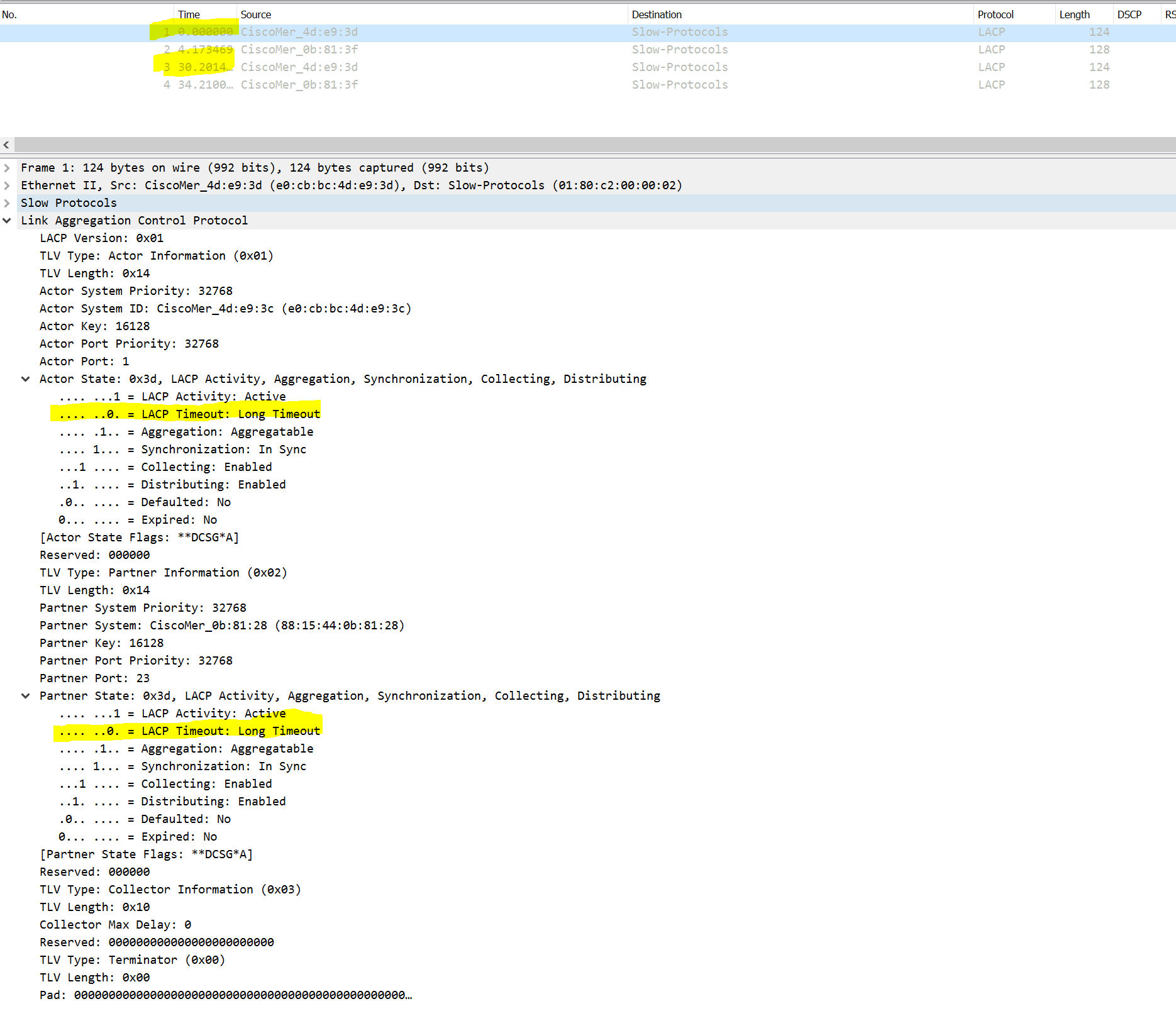Sort packets by the Destination column

click(x=657, y=14)
